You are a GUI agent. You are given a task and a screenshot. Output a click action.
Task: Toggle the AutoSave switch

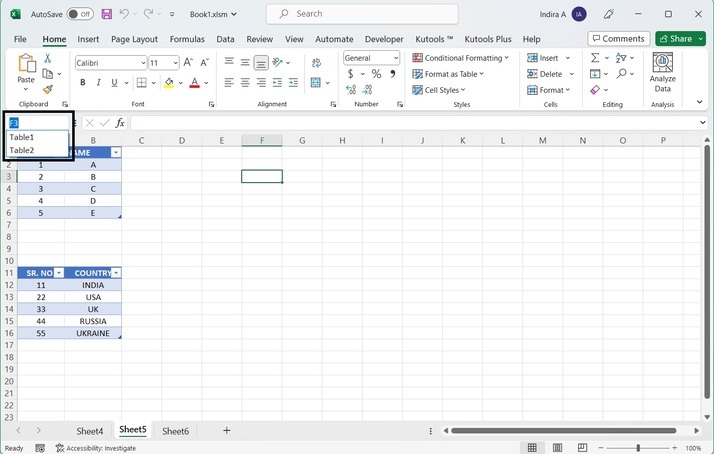[x=80, y=14]
